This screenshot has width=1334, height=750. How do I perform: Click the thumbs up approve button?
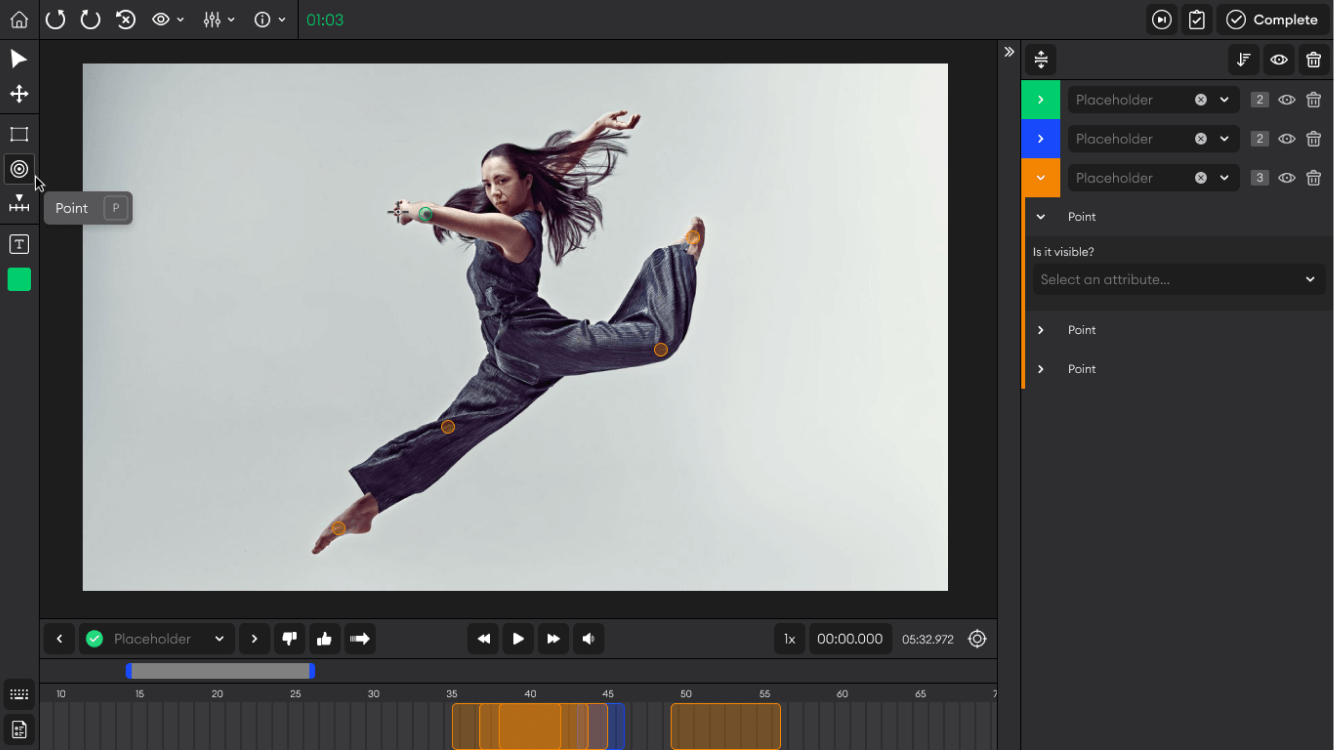(324, 639)
